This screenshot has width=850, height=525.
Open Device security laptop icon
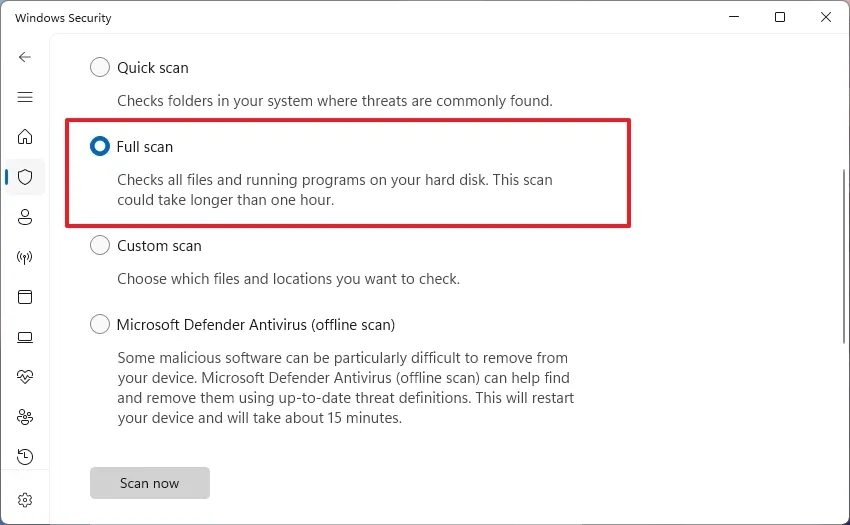tap(25, 337)
